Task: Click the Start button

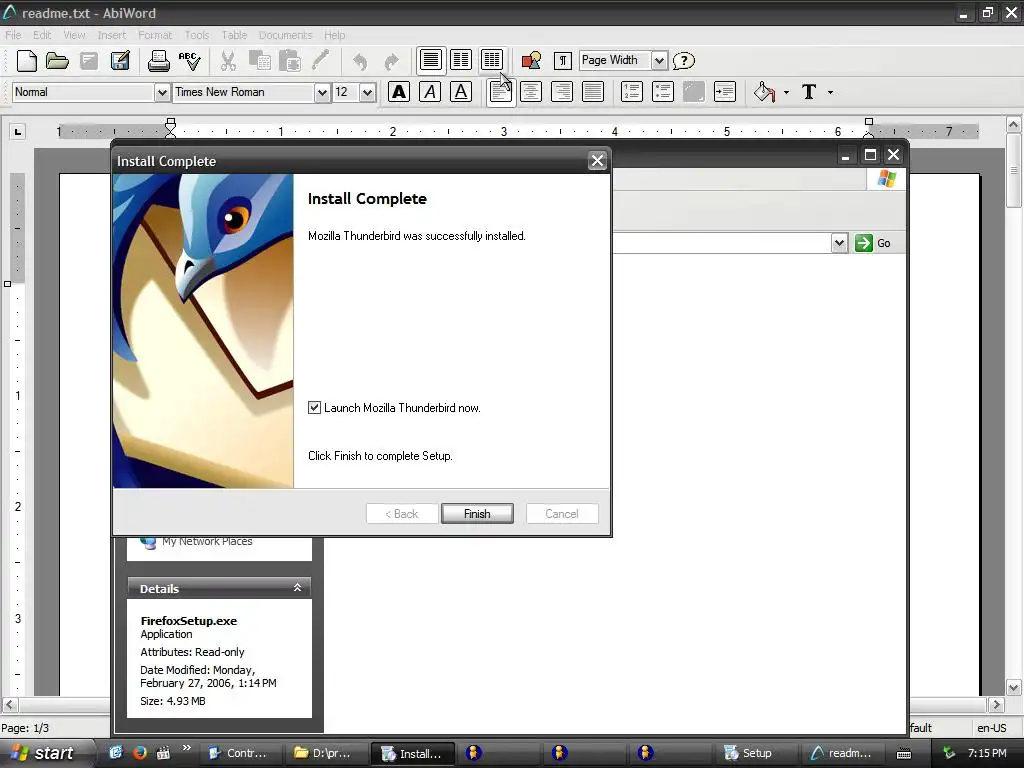Action: 44,753
